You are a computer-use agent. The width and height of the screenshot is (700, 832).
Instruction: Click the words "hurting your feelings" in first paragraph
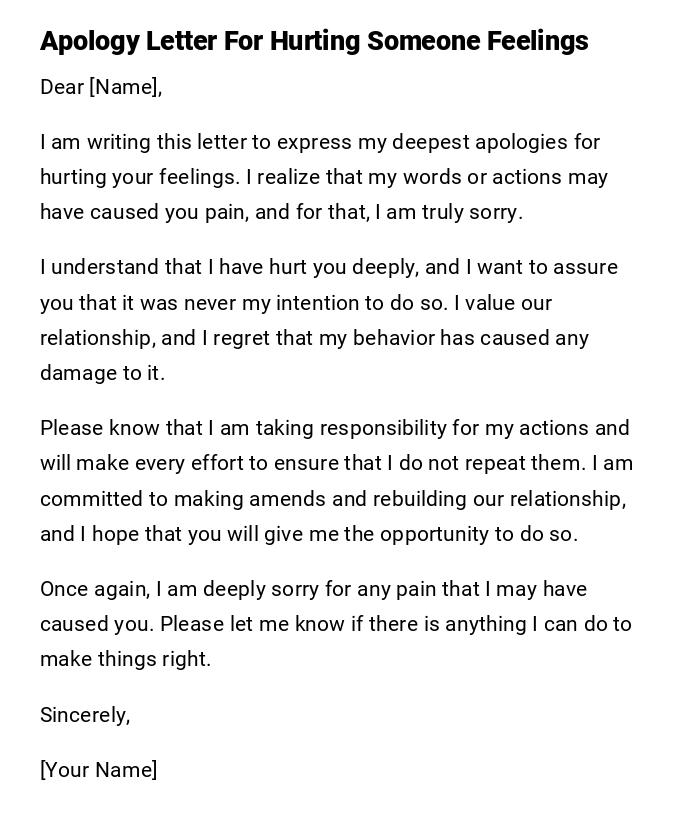pos(139,177)
